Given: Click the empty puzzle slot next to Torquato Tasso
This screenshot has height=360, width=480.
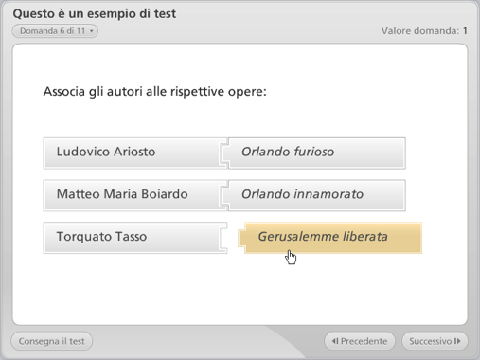Looking at the screenshot, I should [x=224, y=238].
